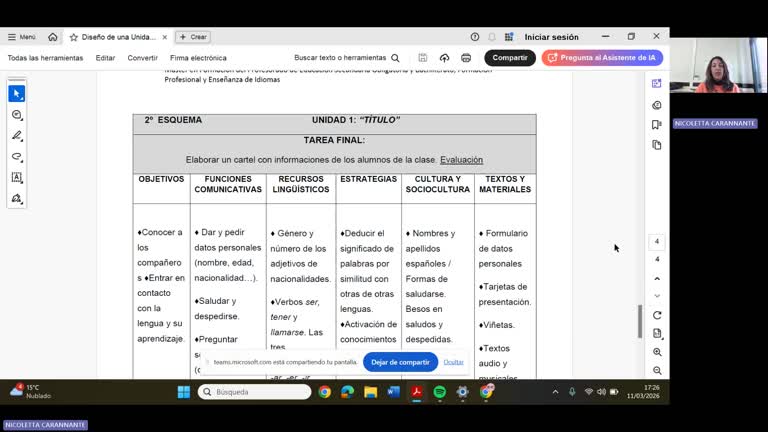
Task: Click Pregunta al Asistente de IA
Action: pyautogui.click(x=602, y=58)
